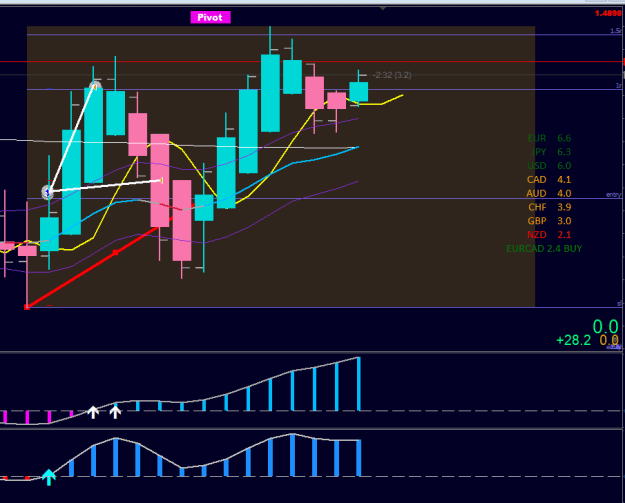Click the +28.2 pips value
The width and height of the screenshot is (625, 503).
574,340
